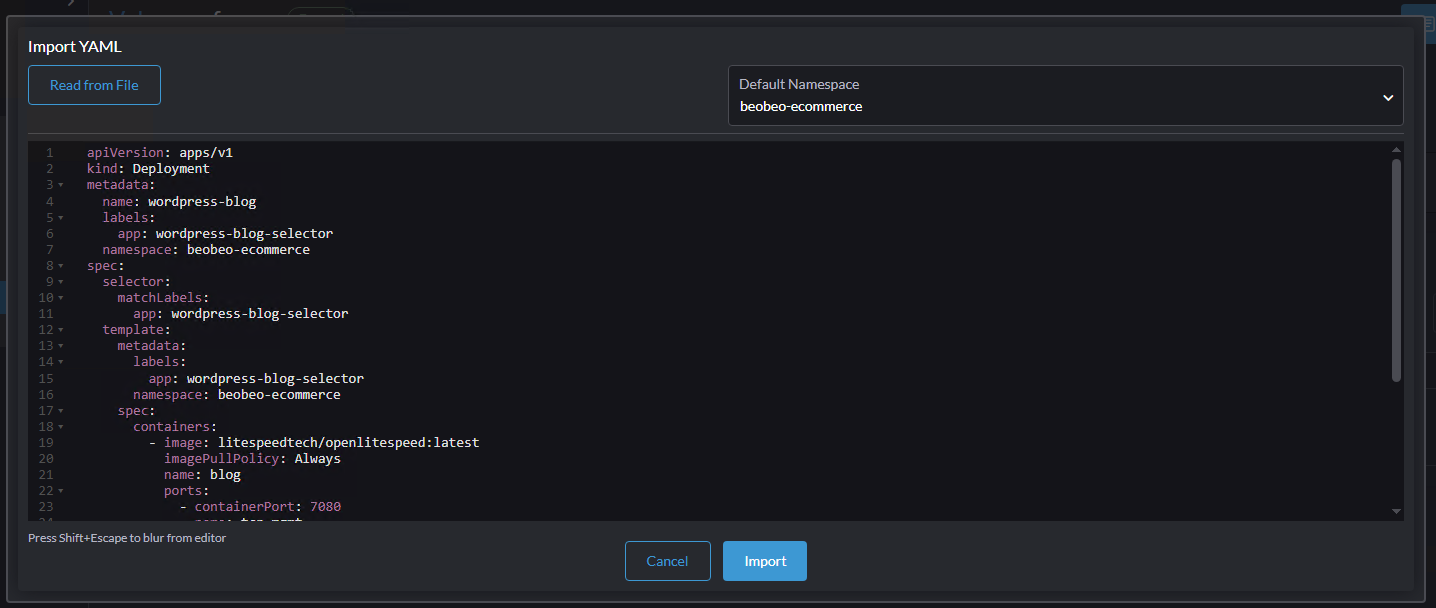1436x608 pixels.
Task: Click line number 19 in the gutter
Action: click(x=46, y=443)
